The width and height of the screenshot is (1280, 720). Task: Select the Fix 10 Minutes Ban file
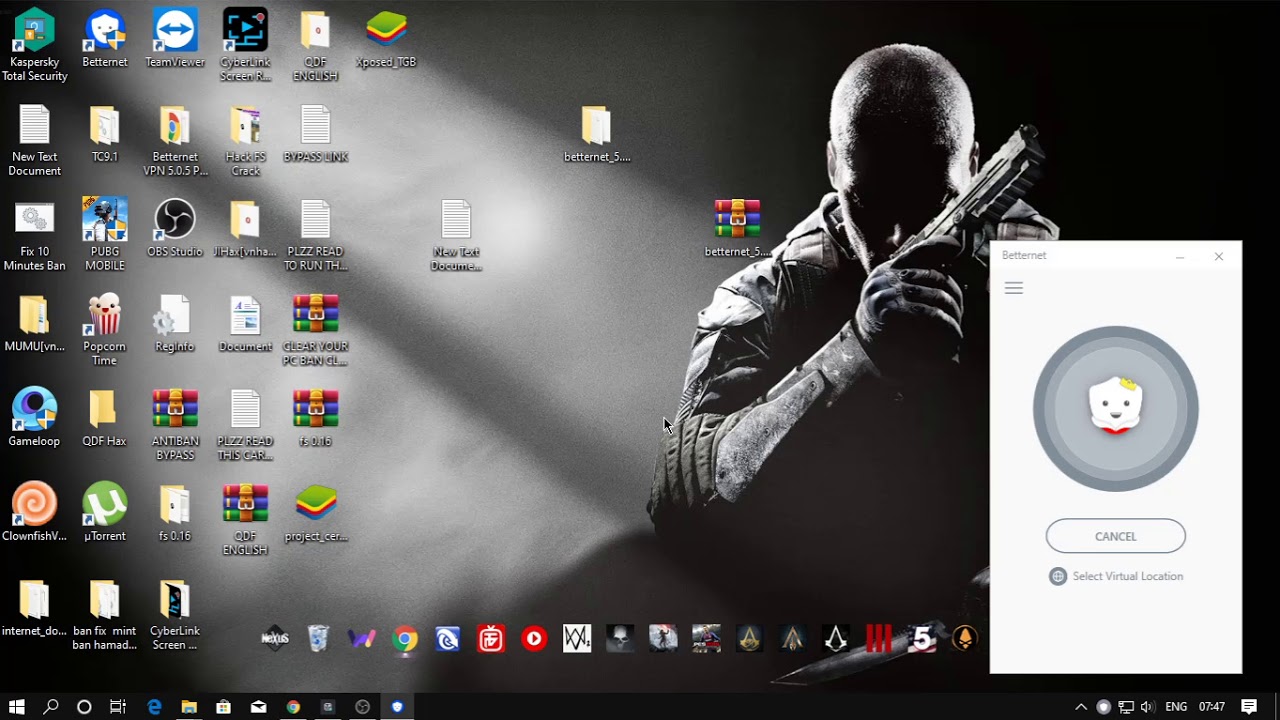[x=35, y=236]
